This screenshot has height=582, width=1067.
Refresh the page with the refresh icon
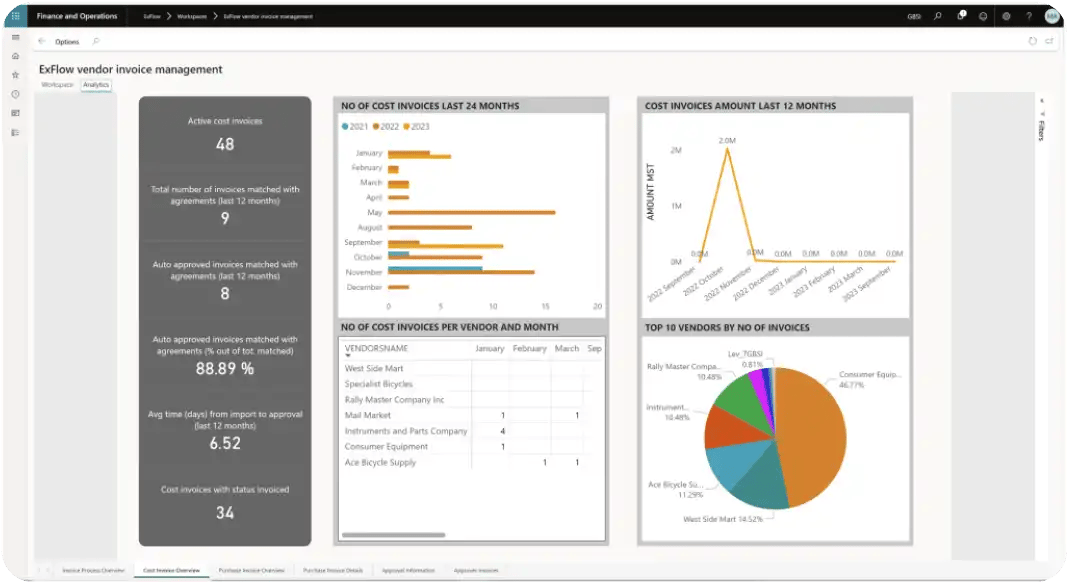click(x=1033, y=41)
